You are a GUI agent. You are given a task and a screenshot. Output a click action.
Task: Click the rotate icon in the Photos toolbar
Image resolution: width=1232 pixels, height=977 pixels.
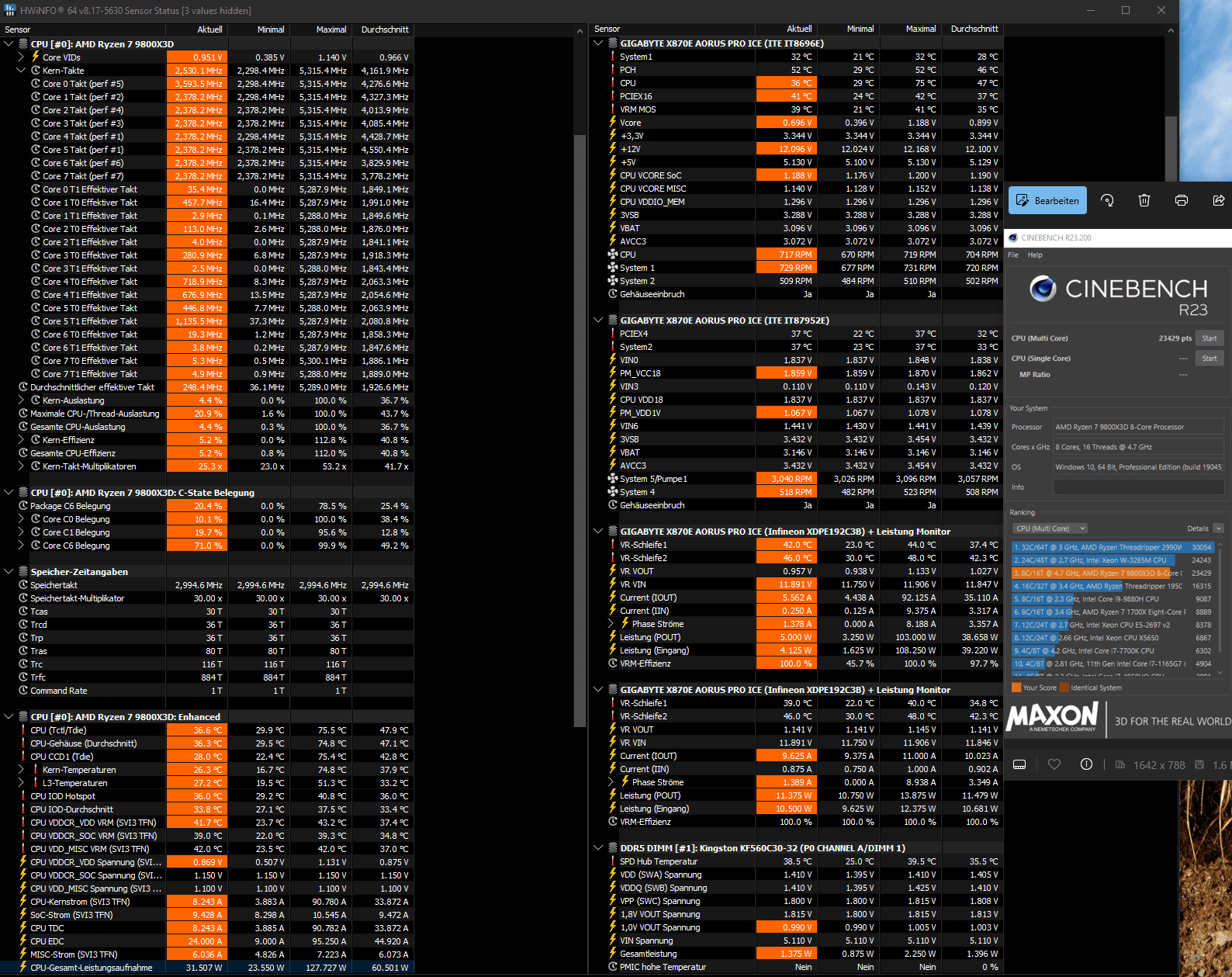1107,200
